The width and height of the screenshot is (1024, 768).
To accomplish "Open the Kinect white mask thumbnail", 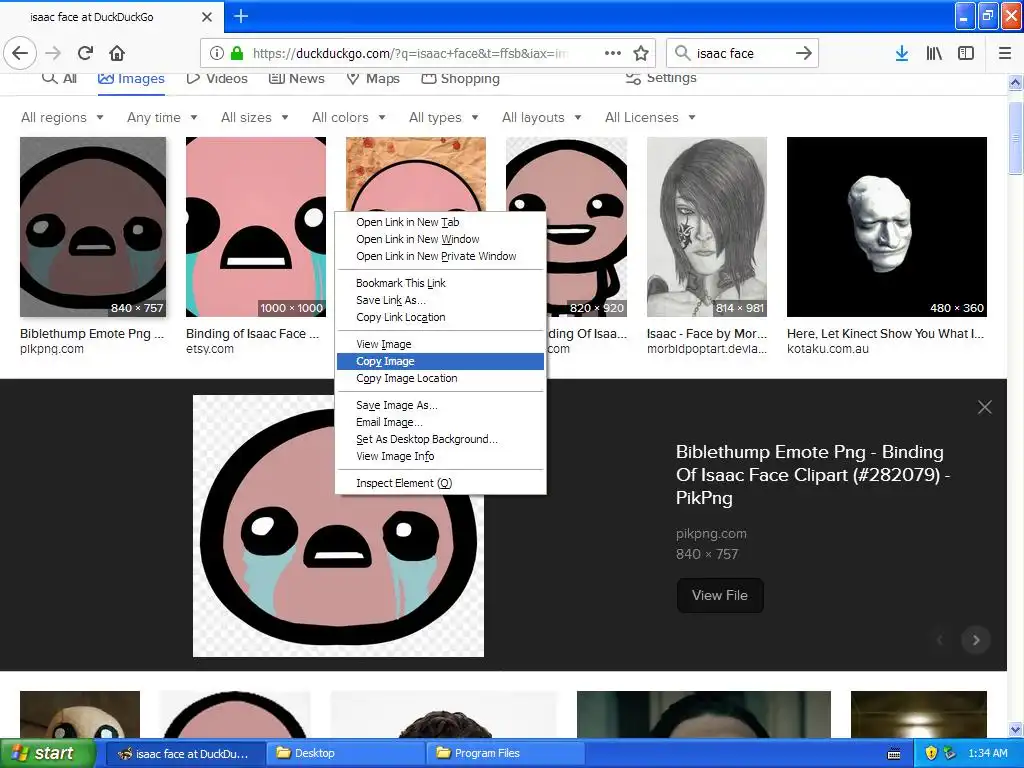I will (886, 227).
